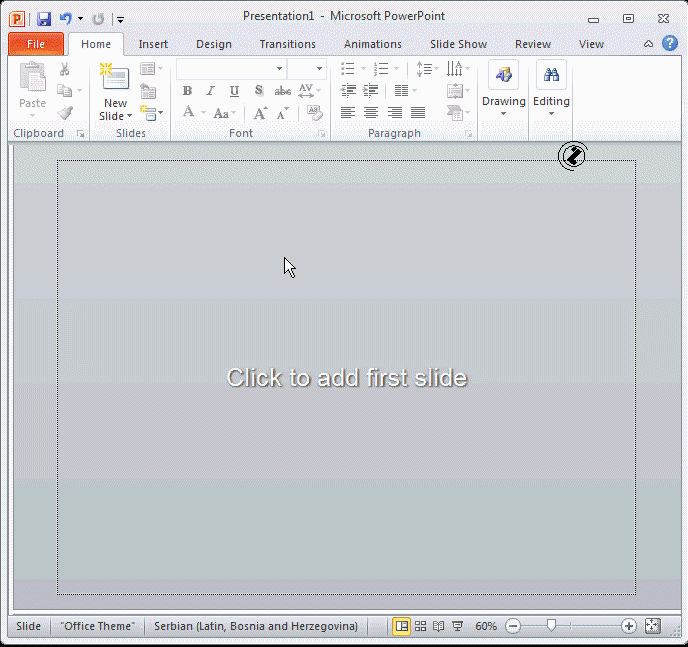
Task: Switch to the Design tab
Action: (x=214, y=44)
